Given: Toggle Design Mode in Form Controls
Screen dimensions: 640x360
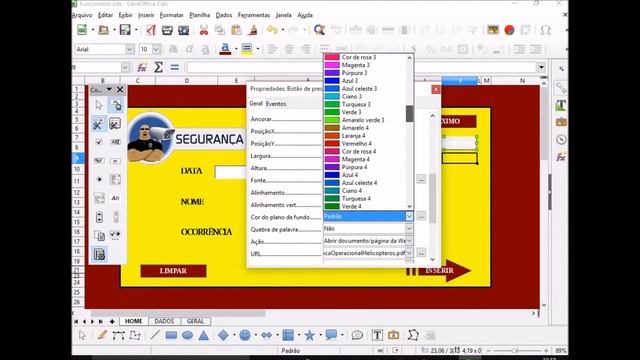Looking at the screenshot, I should pyautogui.click(x=116, y=105).
